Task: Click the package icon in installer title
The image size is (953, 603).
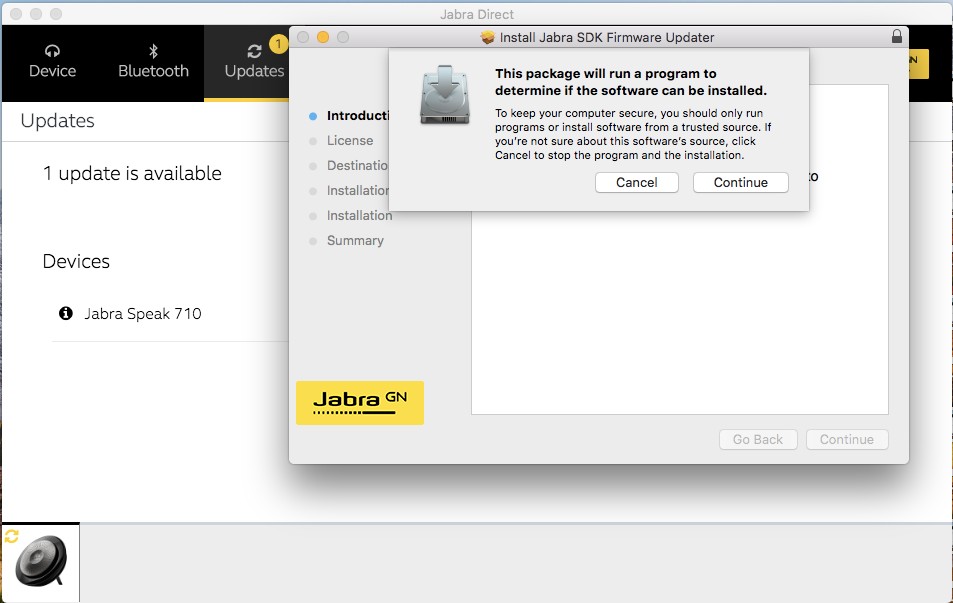Action: coord(487,37)
